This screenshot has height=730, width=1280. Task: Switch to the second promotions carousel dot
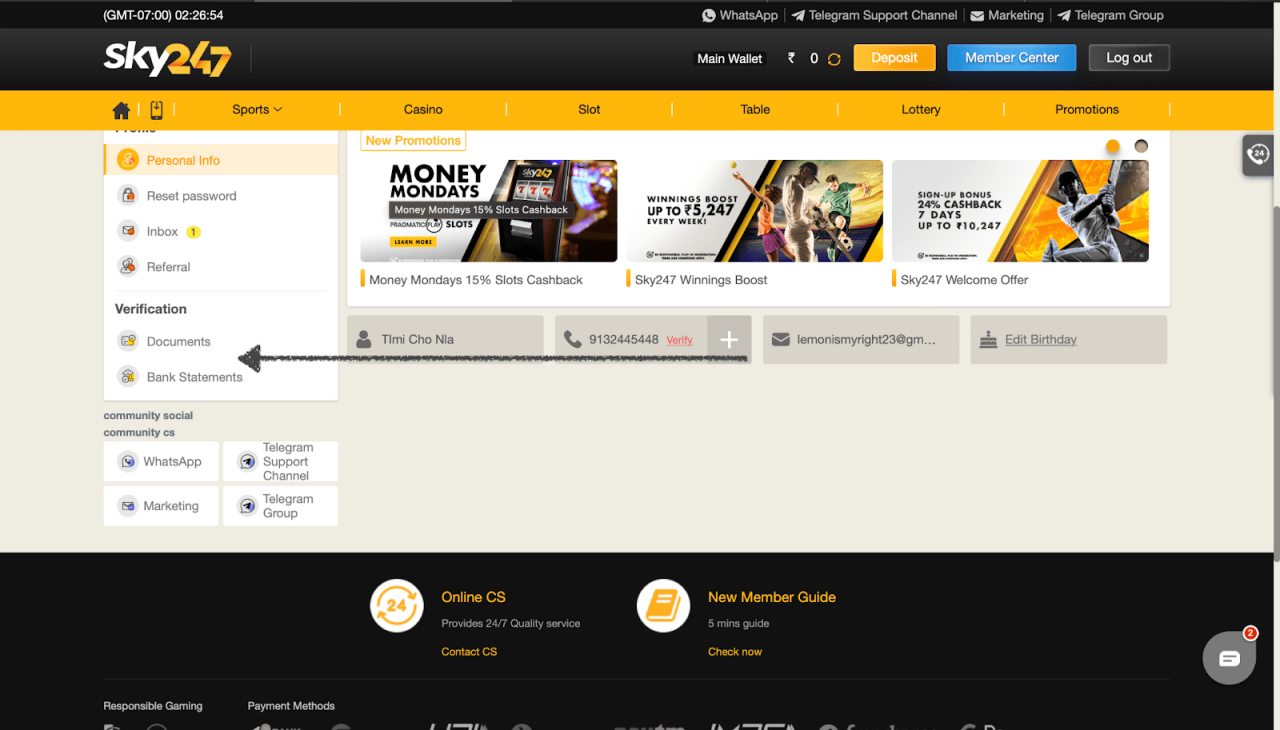tap(1141, 146)
